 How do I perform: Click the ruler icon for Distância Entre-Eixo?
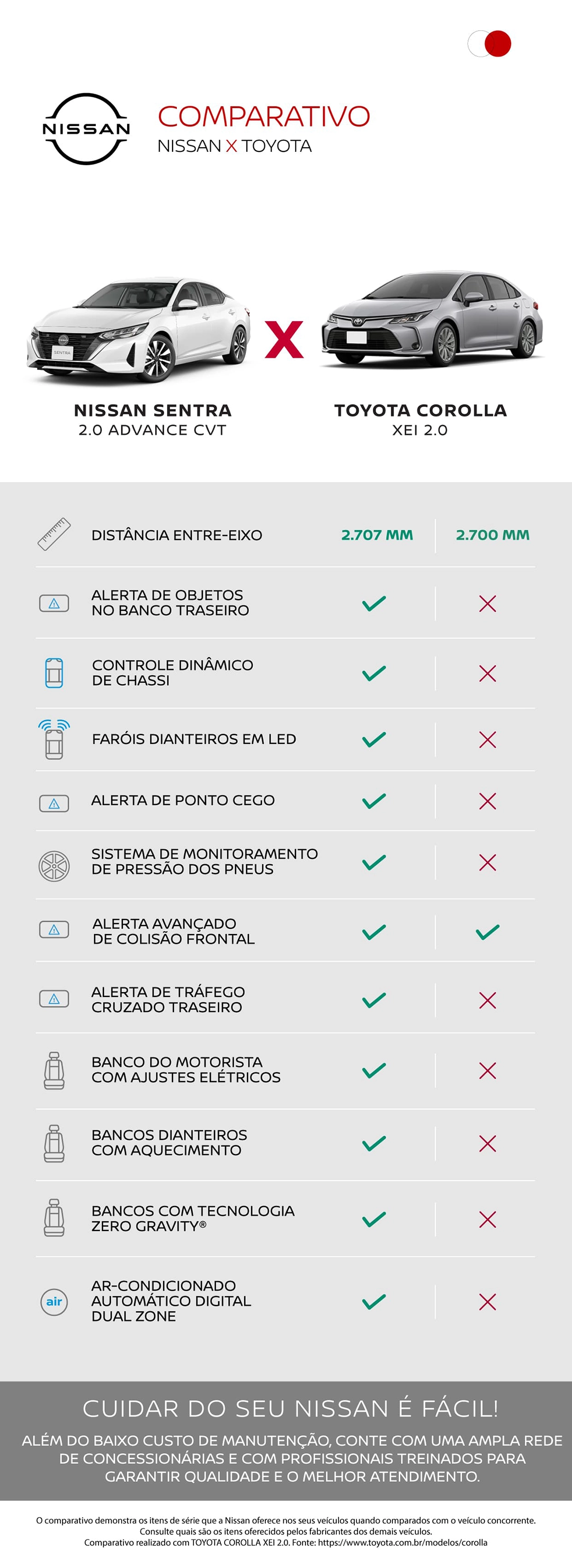point(54,534)
